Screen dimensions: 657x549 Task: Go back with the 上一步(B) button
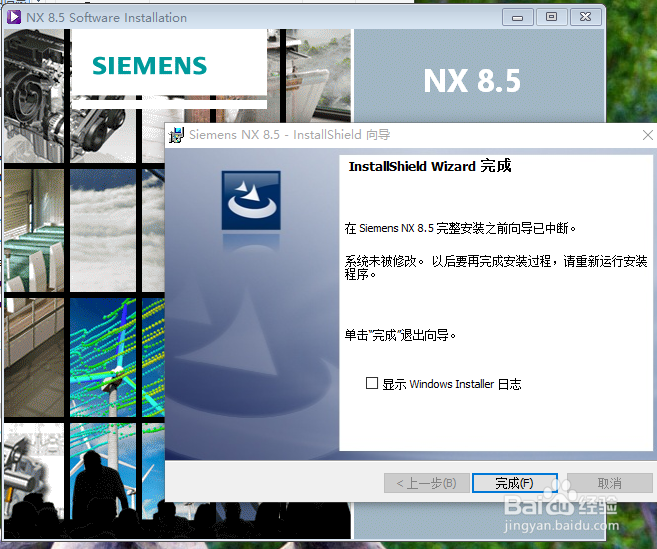pyautogui.click(x=427, y=483)
